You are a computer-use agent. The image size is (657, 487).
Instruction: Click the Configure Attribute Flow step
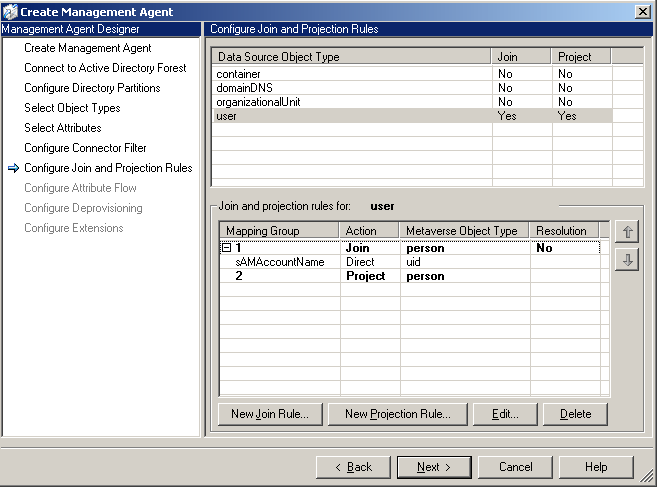pos(80,188)
